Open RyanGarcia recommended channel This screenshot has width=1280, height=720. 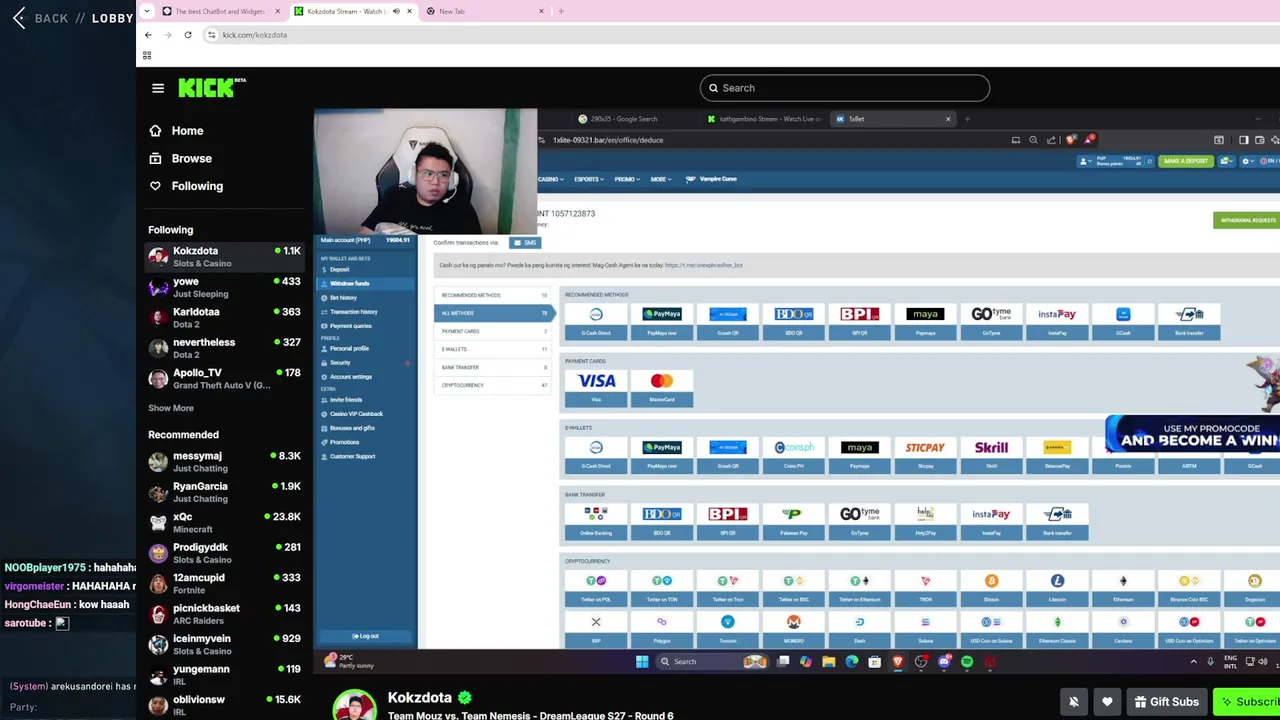click(x=224, y=492)
